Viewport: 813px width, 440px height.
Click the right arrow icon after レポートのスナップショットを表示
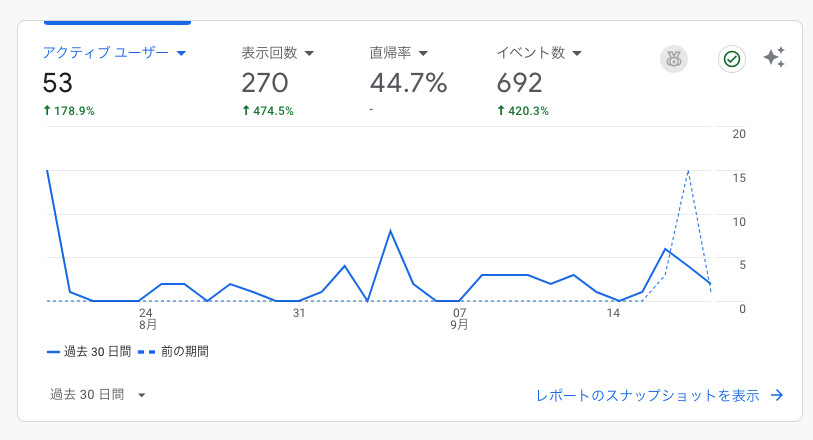coord(777,395)
